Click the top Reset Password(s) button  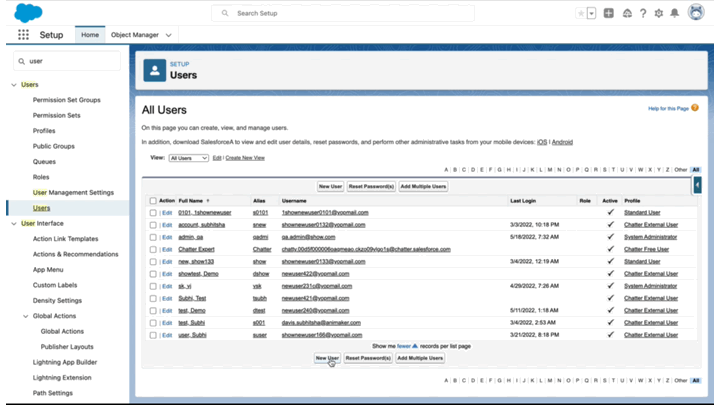(x=371, y=186)
